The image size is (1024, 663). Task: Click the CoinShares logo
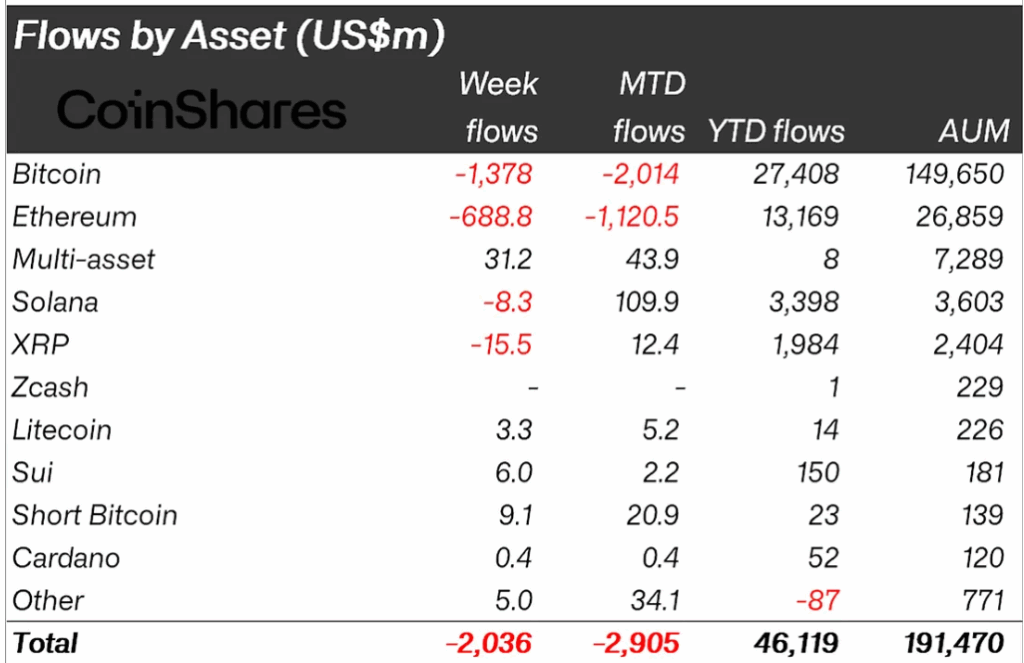[x=202, y=110]
